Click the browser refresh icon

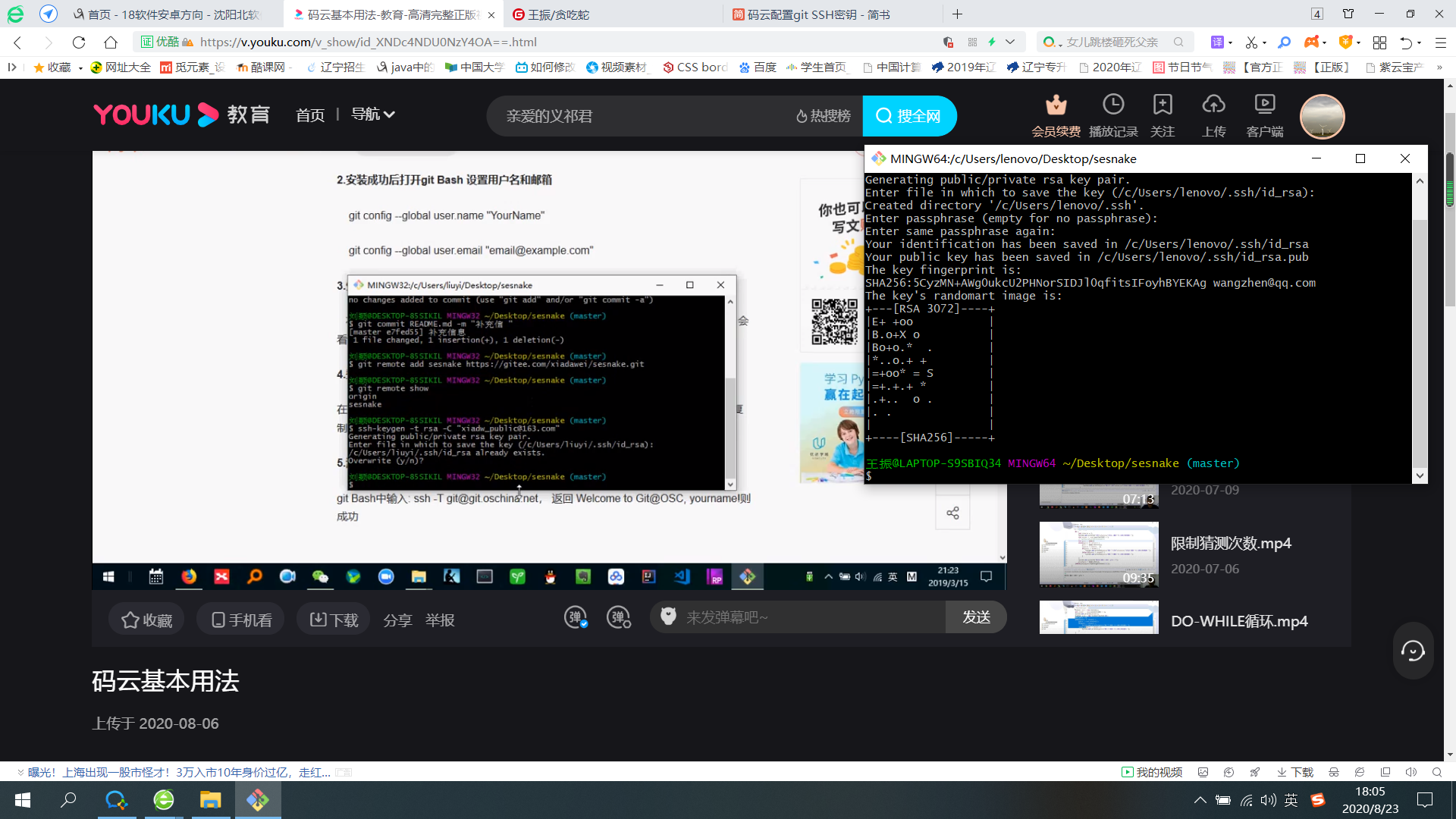79,42
